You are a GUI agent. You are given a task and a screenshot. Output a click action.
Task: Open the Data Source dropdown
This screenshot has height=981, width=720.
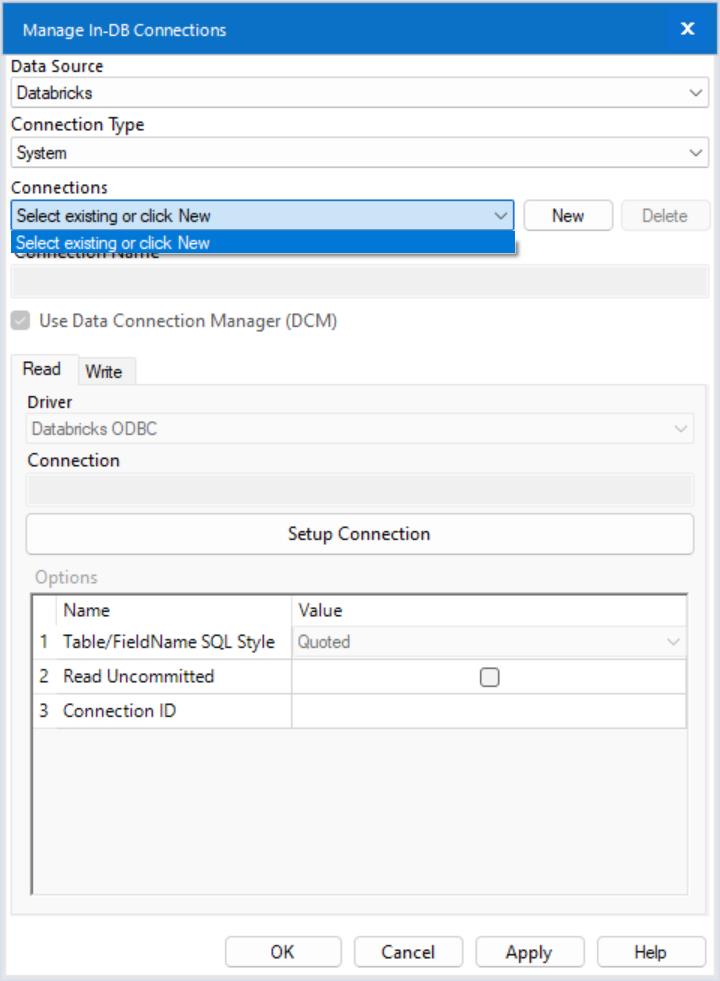click(695, 92)
